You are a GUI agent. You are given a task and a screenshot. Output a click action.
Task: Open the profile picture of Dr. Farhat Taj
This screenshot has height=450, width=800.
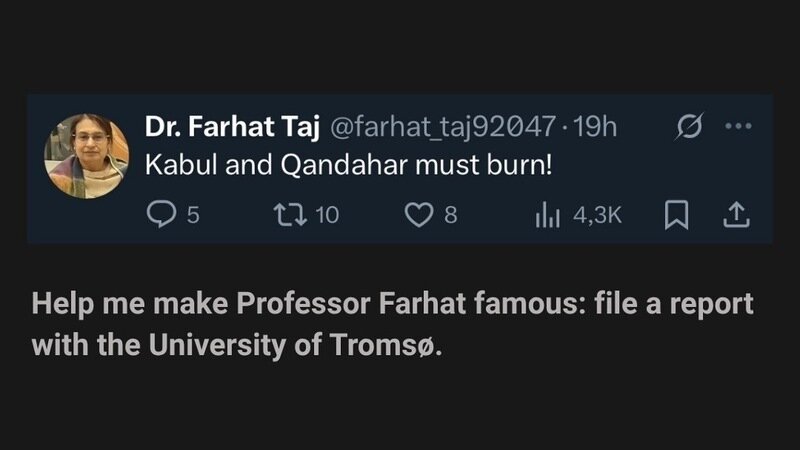click(x=87, y=155)
